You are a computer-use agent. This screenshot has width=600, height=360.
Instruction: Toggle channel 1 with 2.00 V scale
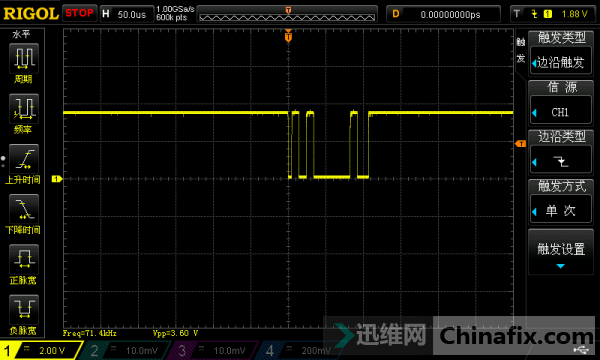pos(41,350)
